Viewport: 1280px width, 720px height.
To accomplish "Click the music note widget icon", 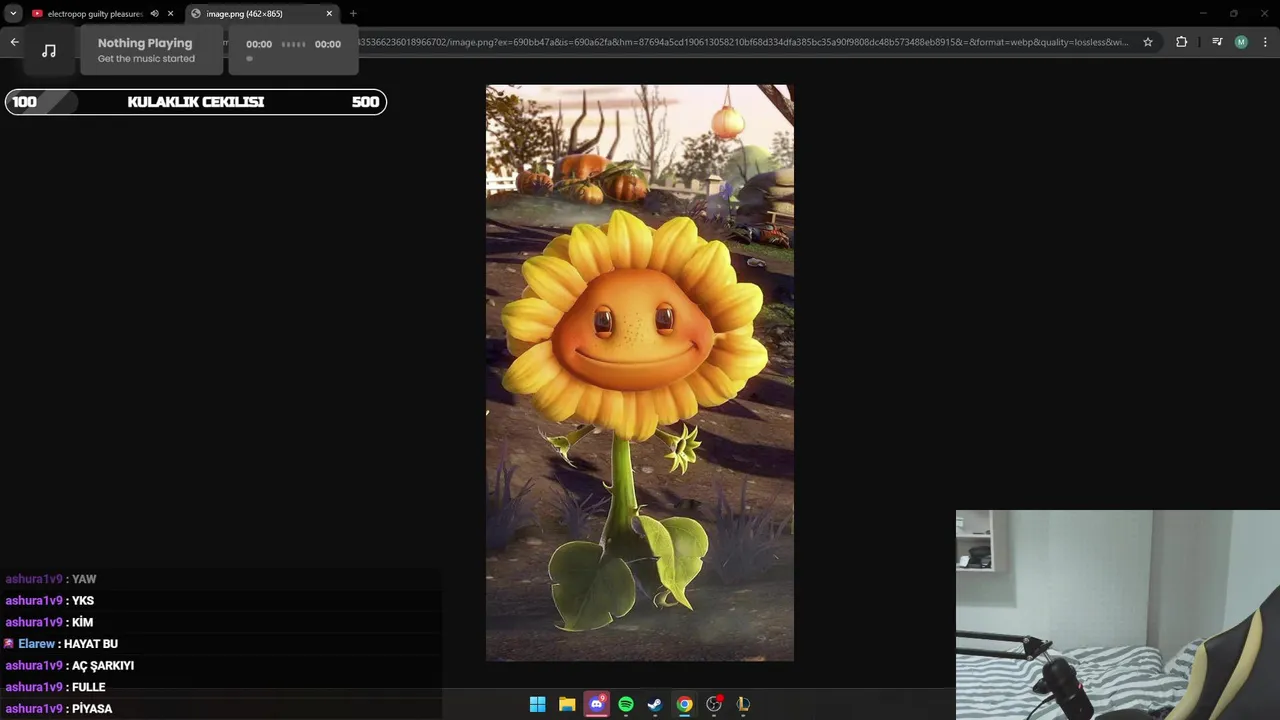I will click(x=49, y=50).
